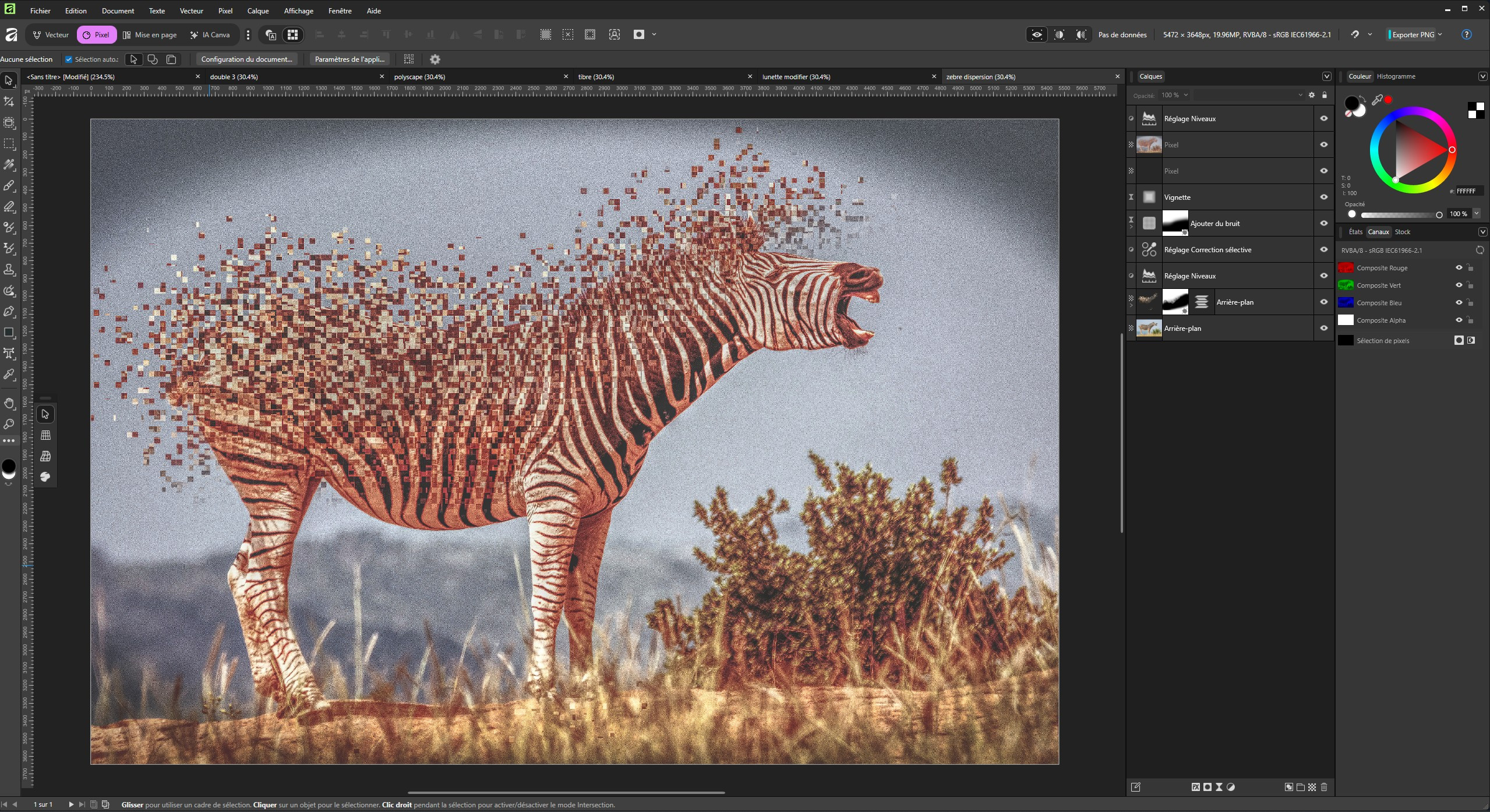This screenshot has height=812, width=1490.
Task: Switch to the zebre dispersion tab
Action: pos(980,77)
